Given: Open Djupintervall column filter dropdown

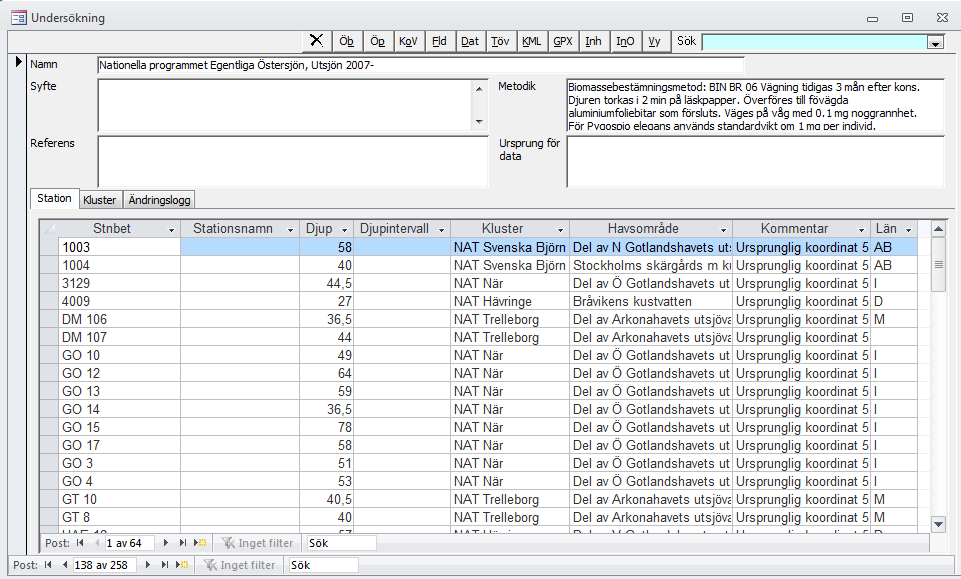Looking at the screenshot, I should click(x=441, y=230).
